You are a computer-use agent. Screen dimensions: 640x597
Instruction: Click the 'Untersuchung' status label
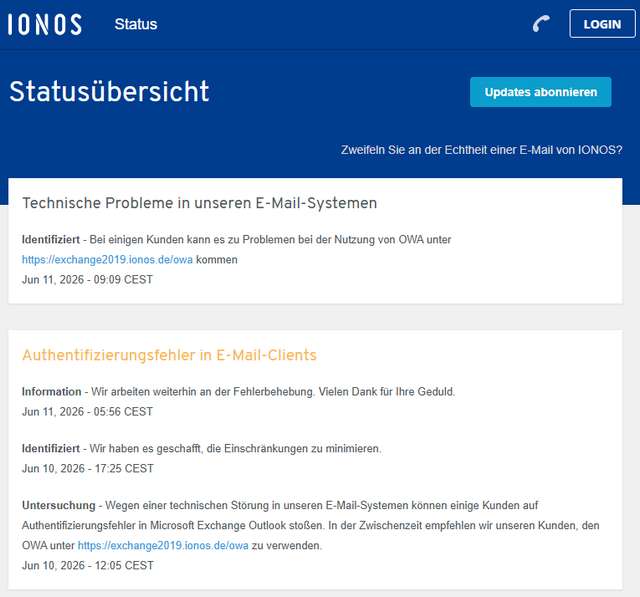pyautogui.click(x=59, y=505)
